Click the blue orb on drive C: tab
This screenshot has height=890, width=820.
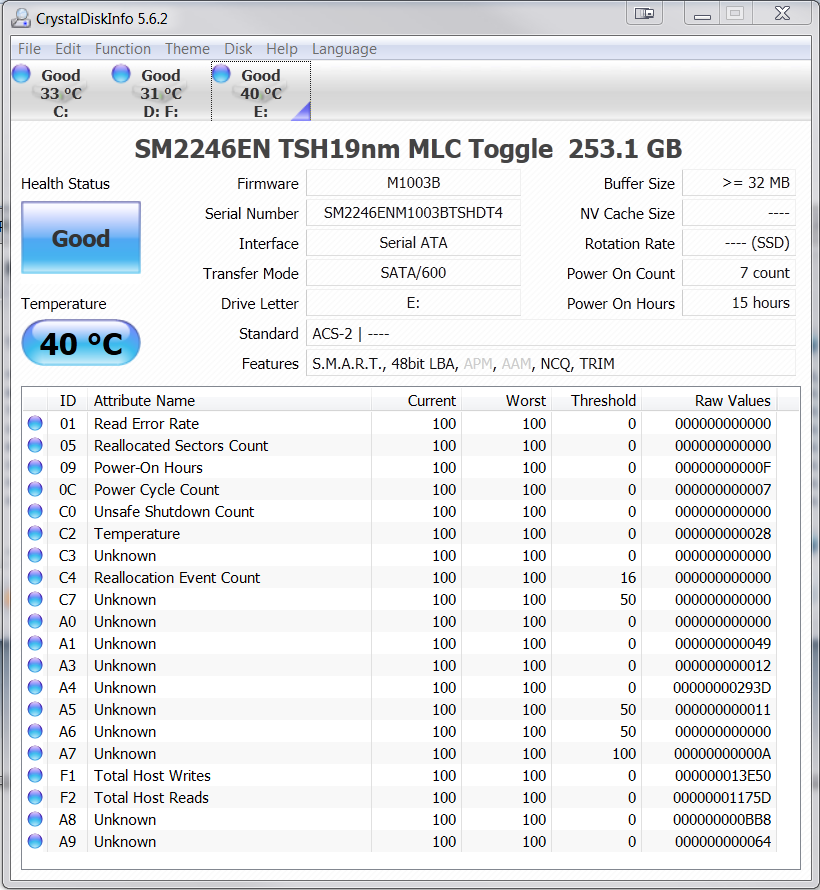pos(21,73)
